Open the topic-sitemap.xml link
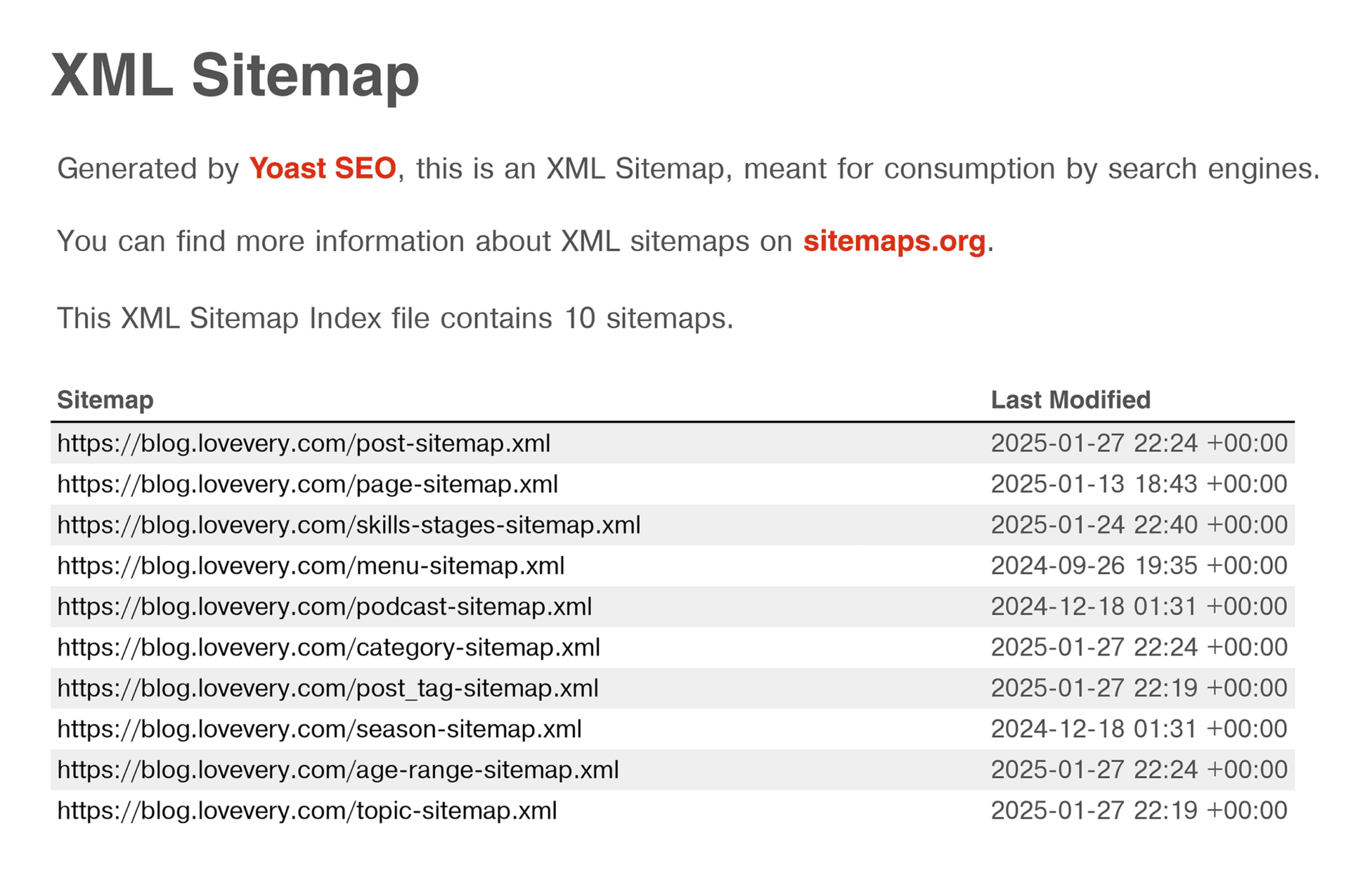Image resolution: width=1372 pixels, height=880 pixels. (x=307, y=810)
